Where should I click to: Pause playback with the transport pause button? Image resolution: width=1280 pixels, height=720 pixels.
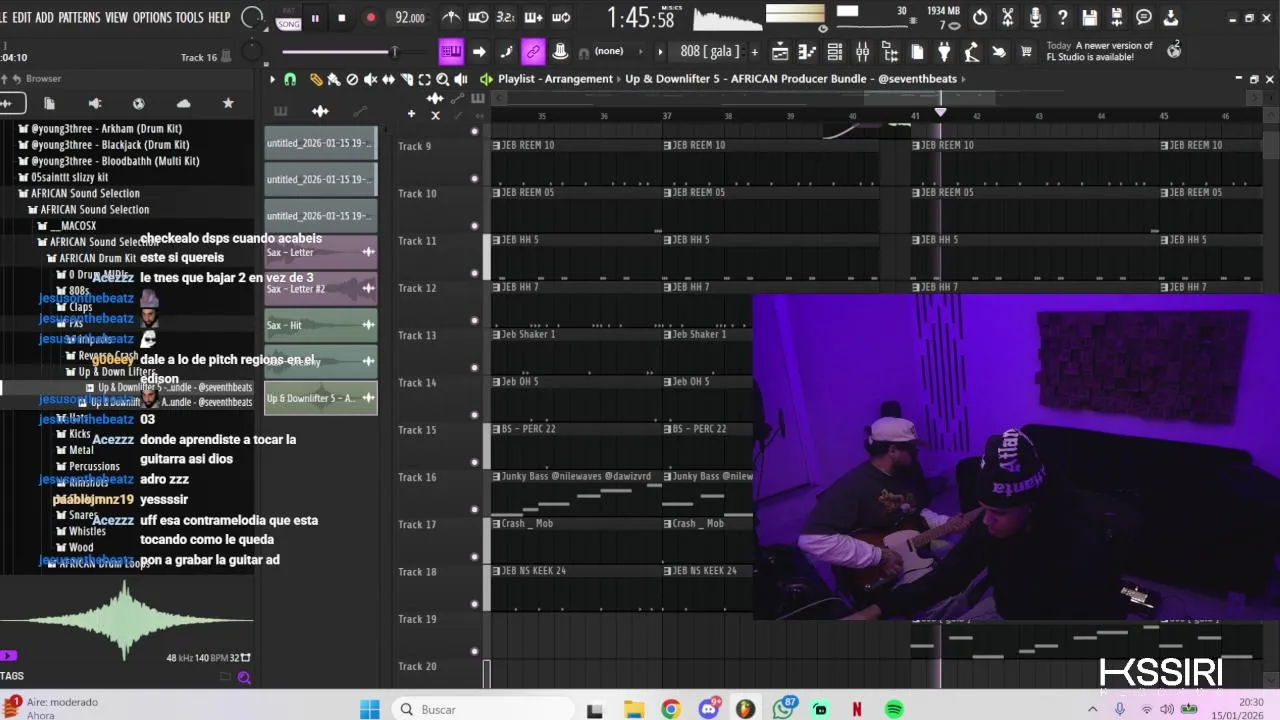315,18
